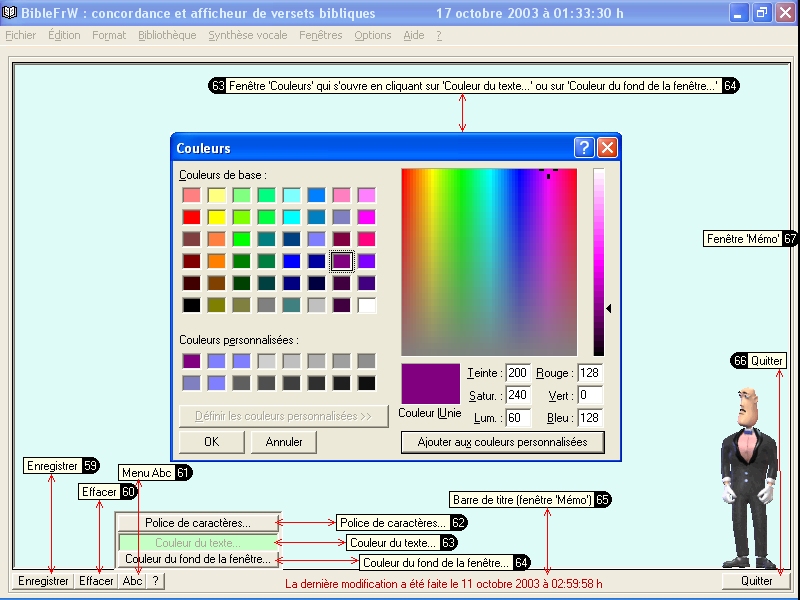The width and height of the screenshot is (800, 600).
Task: Click the luminosity slider bar
Action: [x=598, y=262]
